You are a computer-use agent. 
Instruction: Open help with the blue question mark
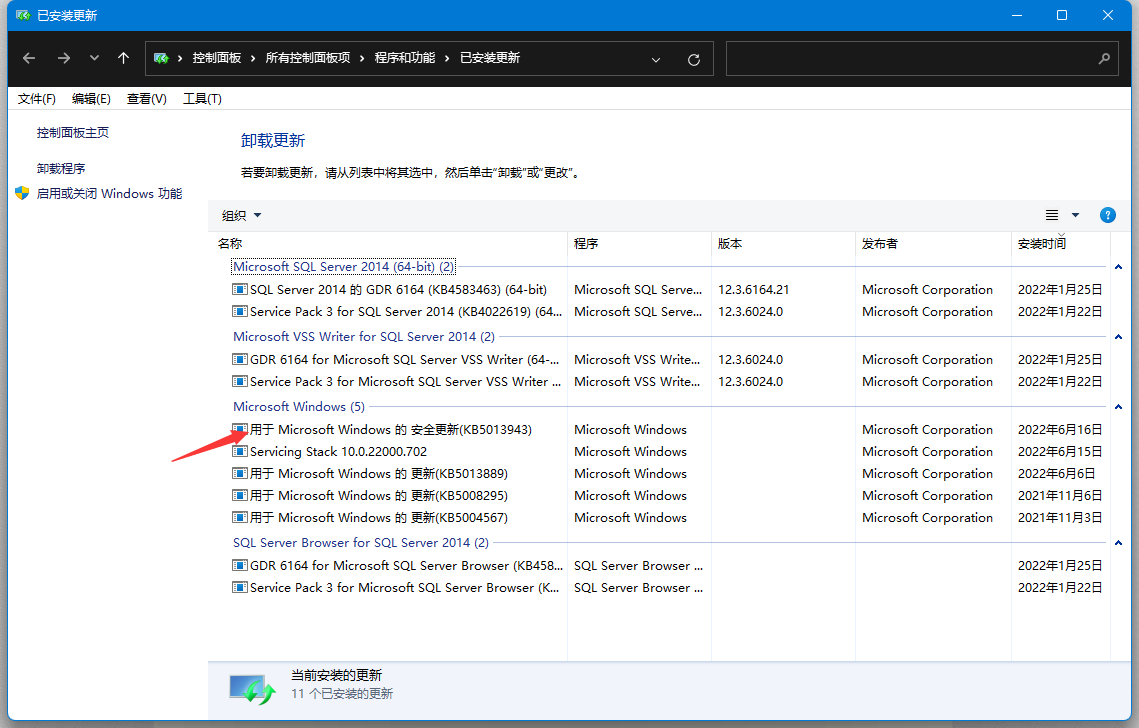pyautogui.click(x=1108, y=215)
